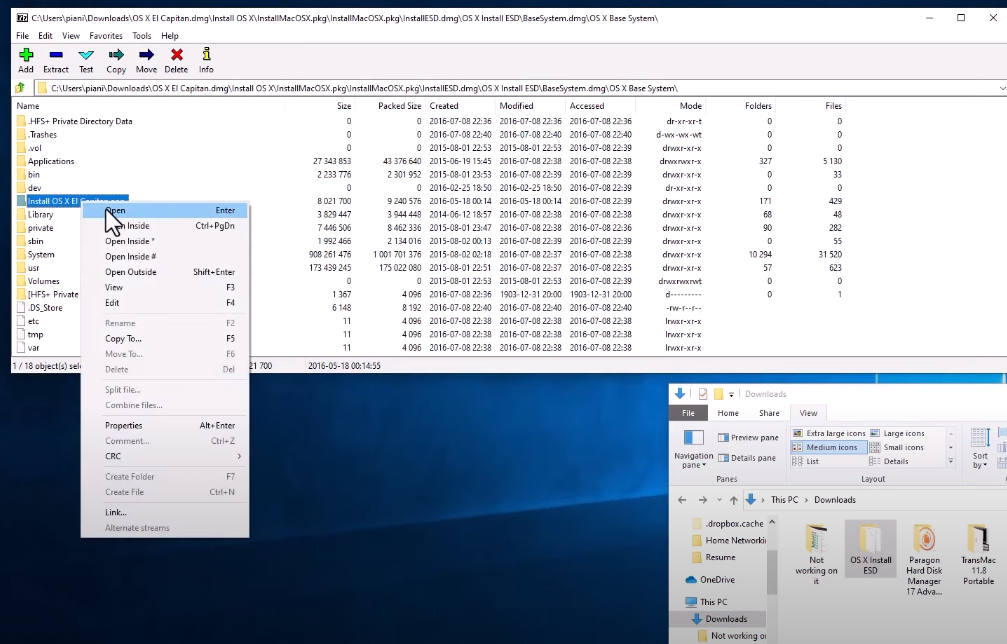Open the OS X Install ESD folder thumbnail

(870, 549)
